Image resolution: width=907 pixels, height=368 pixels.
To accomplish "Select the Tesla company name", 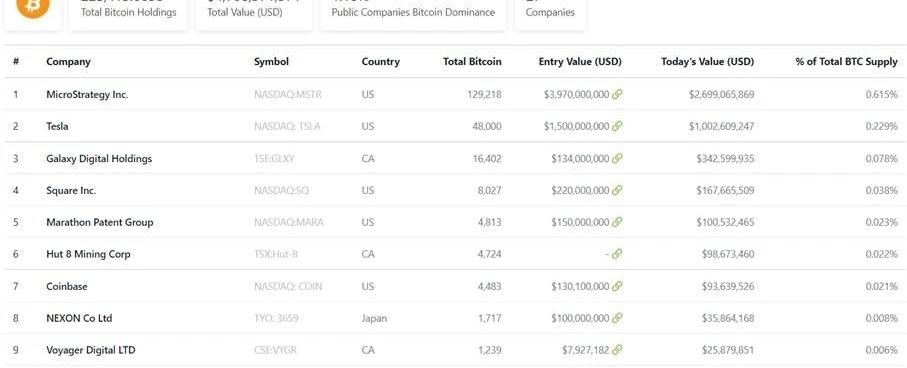I will [57, 126].
